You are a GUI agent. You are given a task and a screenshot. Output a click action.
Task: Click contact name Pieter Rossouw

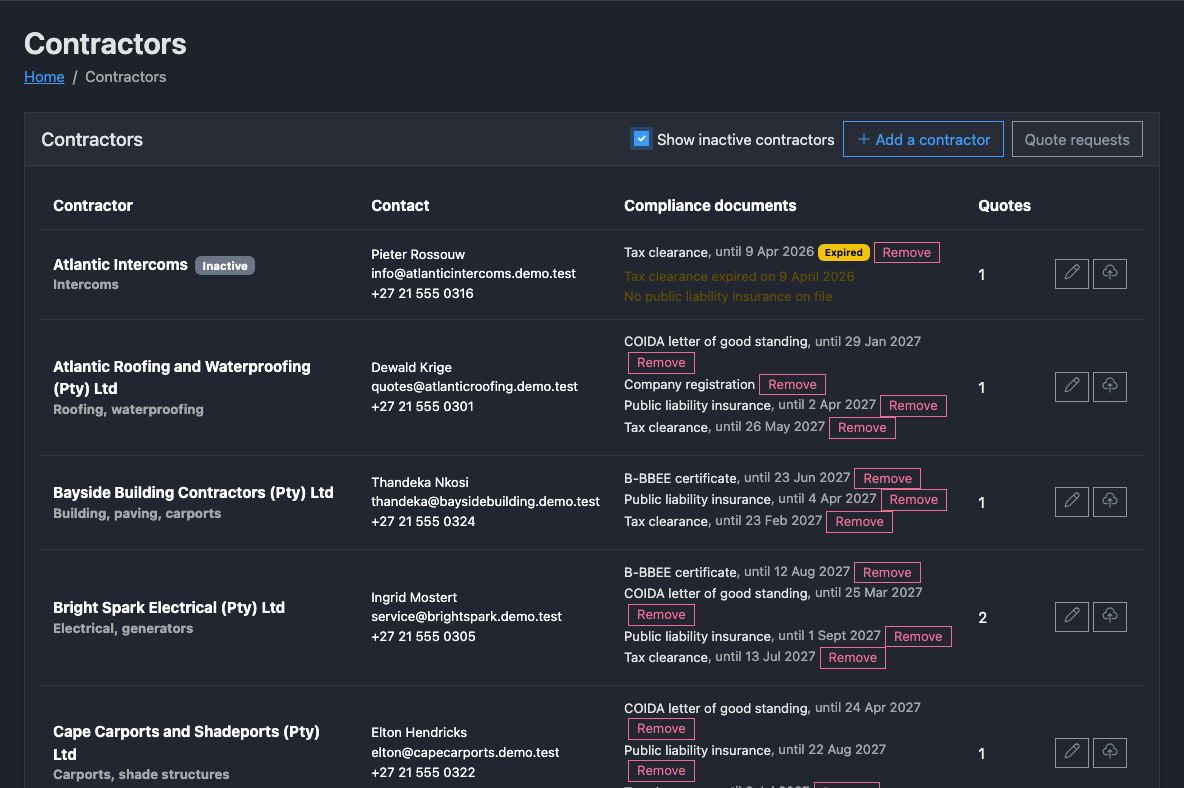tap(418, 254)
